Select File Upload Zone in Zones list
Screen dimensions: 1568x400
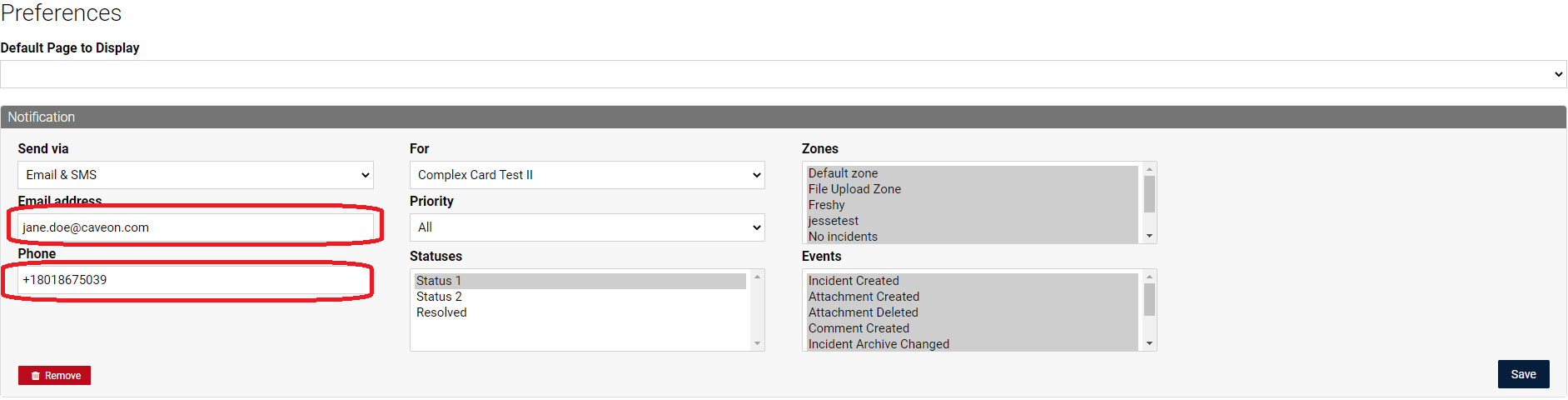point(972,189)
